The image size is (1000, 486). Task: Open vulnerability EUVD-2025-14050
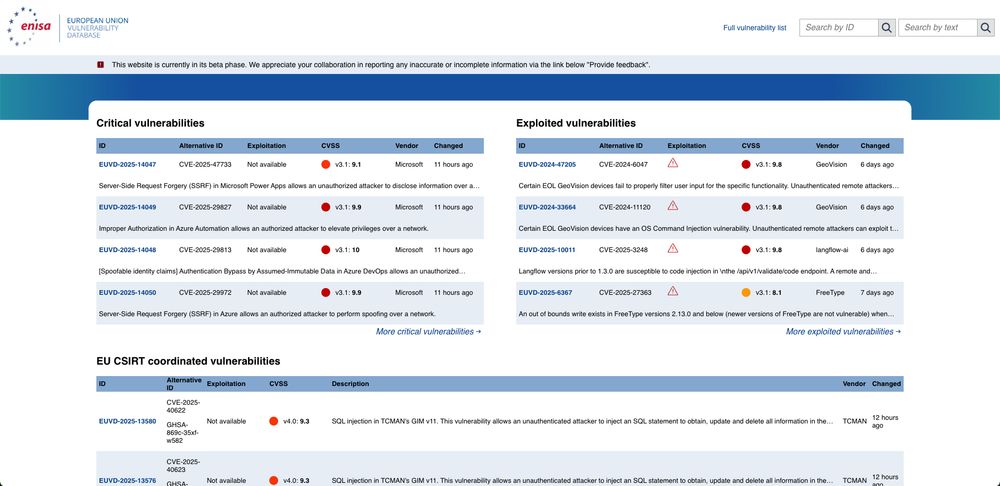coord(127,293)
